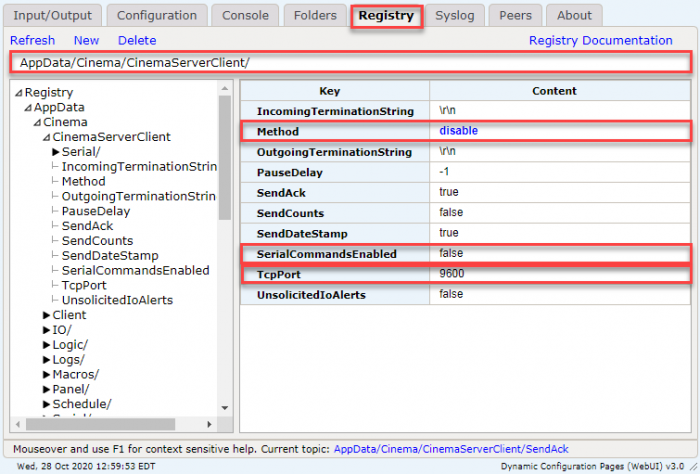Select SerialCommandsEnabled in the tree
700x474 pixels.
(x=136, y=270)
